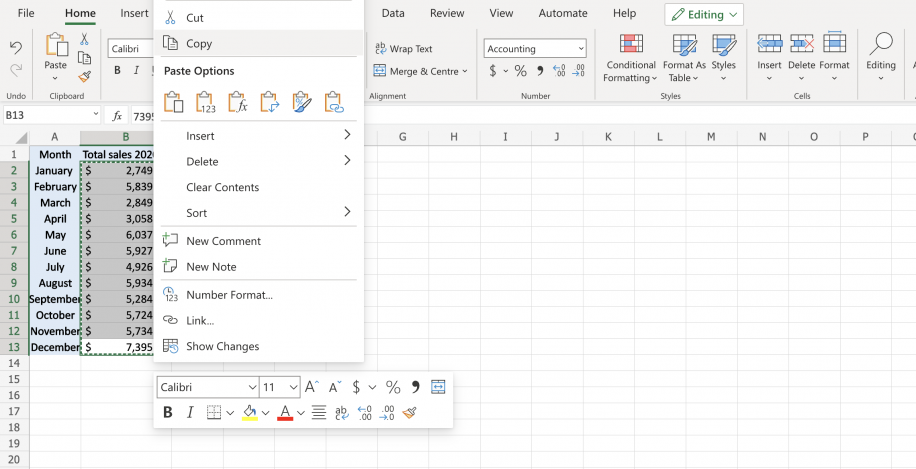Viewport: 916px width, 469px height.
Task: Select Cut in the context menu
Action: 261,18
